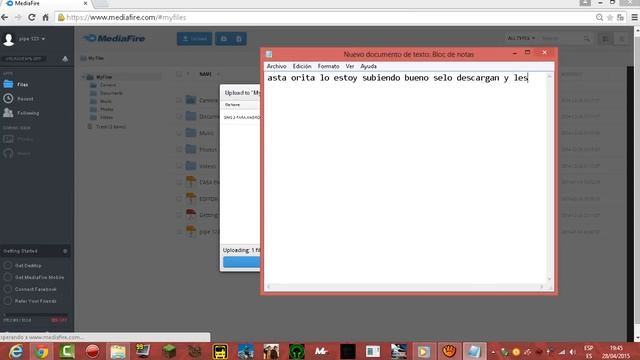Open the Notepad taskbar button
Screen dimensions: 640x360
coord(474,351)
